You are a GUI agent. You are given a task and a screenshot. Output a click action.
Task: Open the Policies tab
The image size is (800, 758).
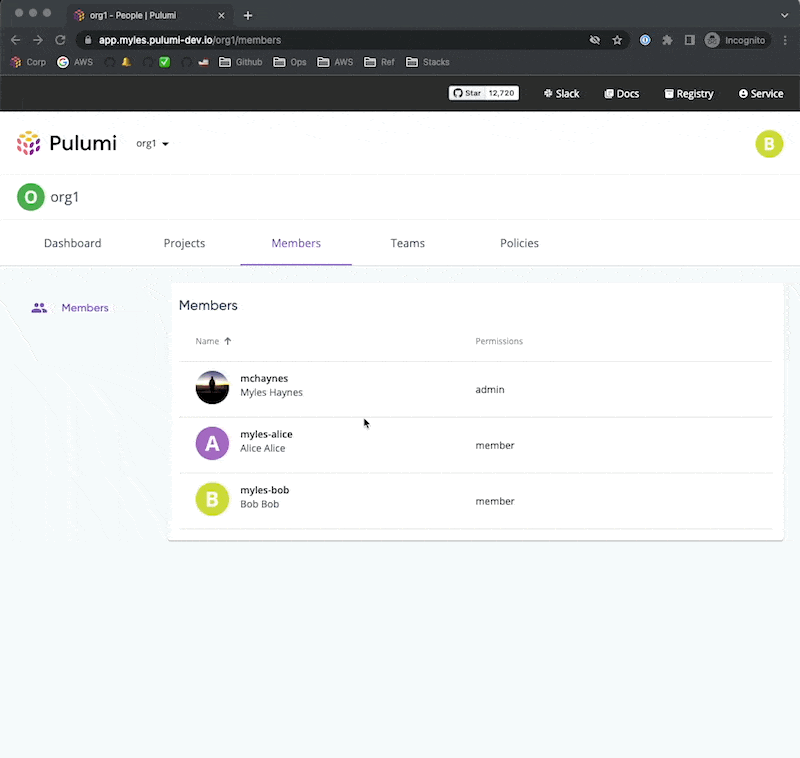(x=519, y=243)
